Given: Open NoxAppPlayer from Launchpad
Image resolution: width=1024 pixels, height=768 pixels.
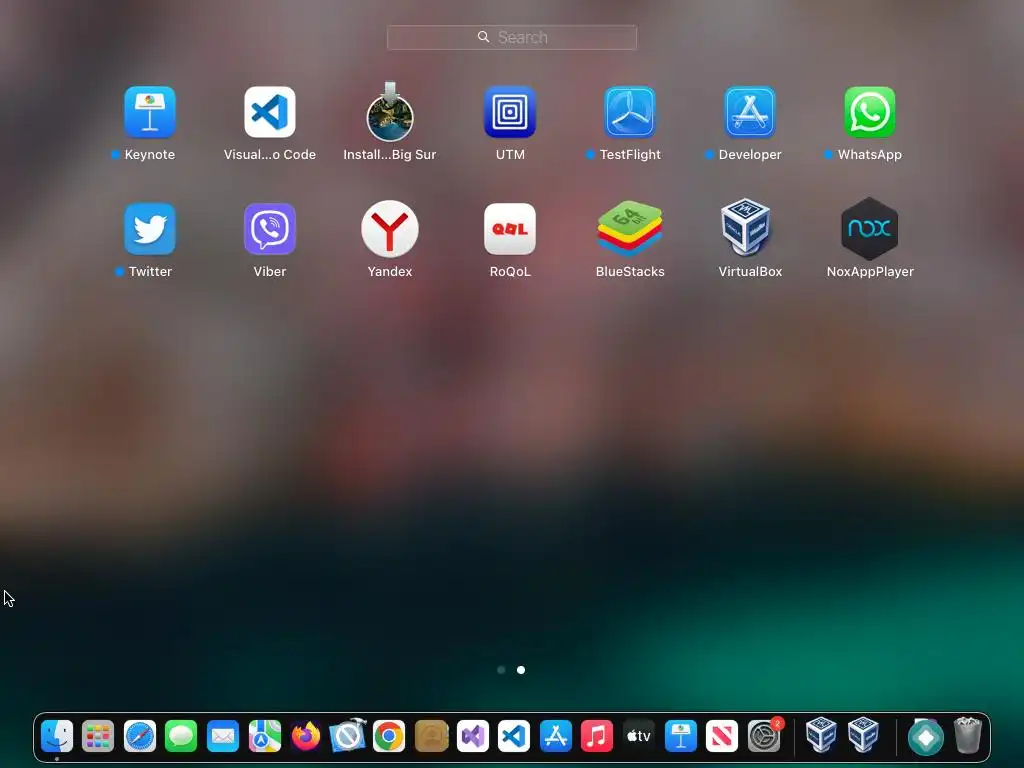Looking at the screenshot, I should click(870, 229).
